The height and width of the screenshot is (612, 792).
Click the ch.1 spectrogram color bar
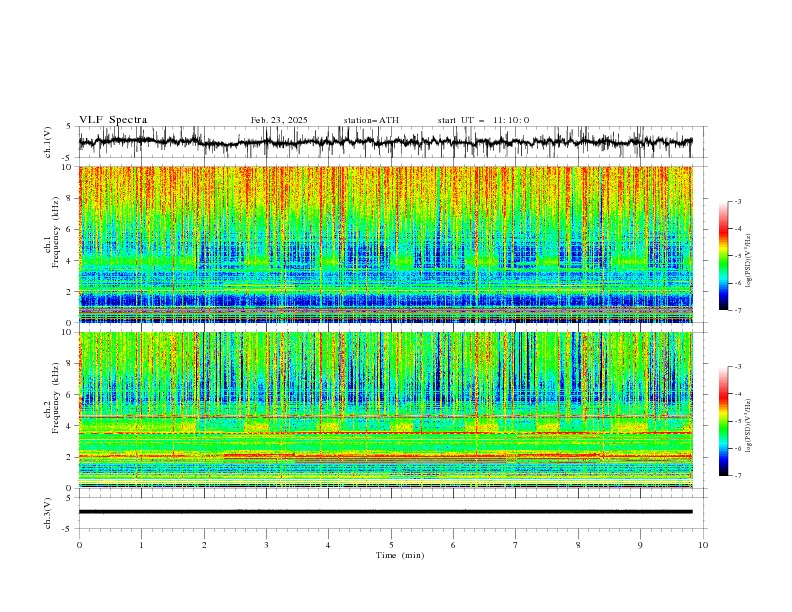pyautogui.click(x=724, y=256)
